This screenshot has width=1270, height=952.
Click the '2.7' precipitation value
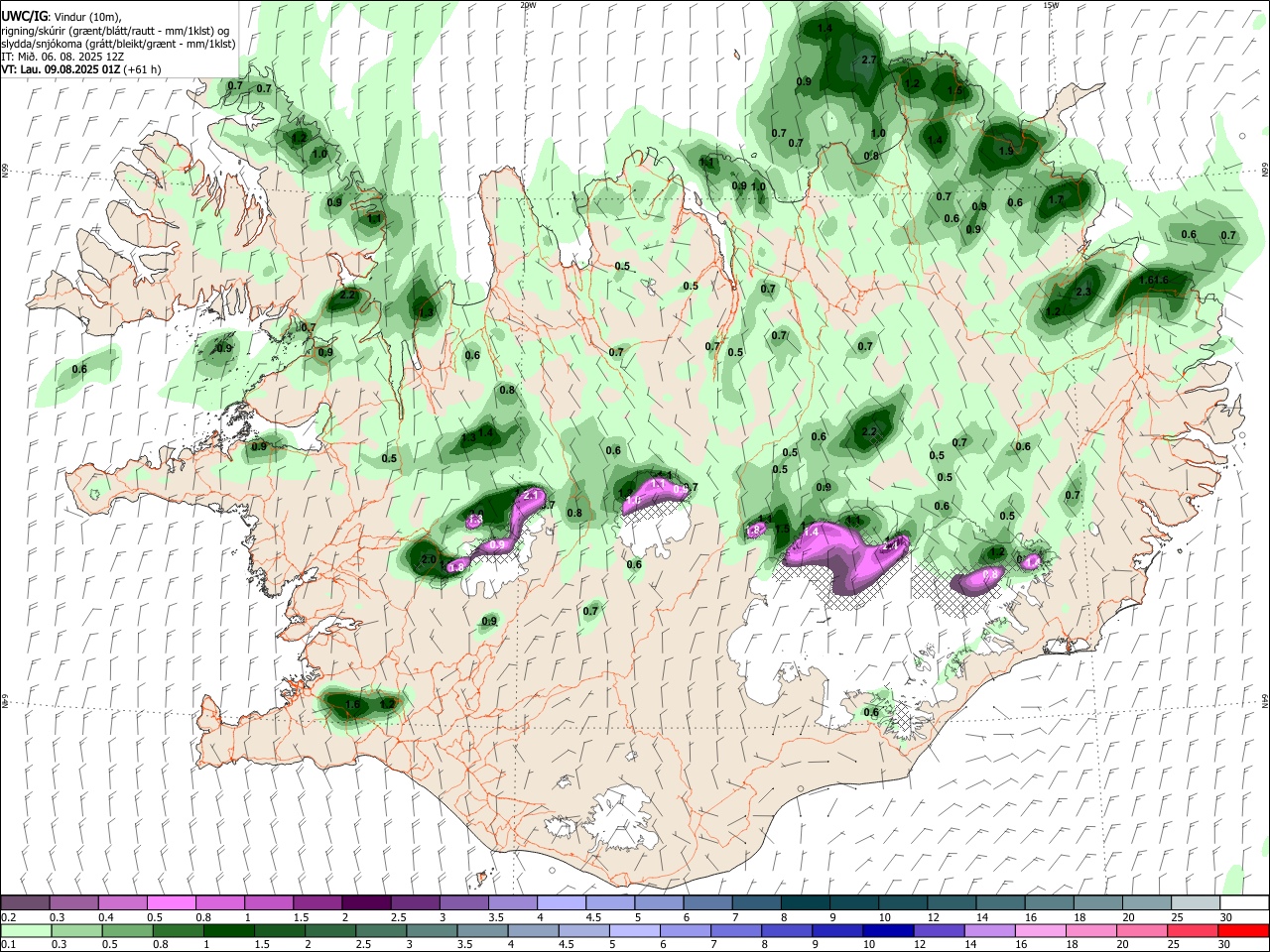point(869,60)
